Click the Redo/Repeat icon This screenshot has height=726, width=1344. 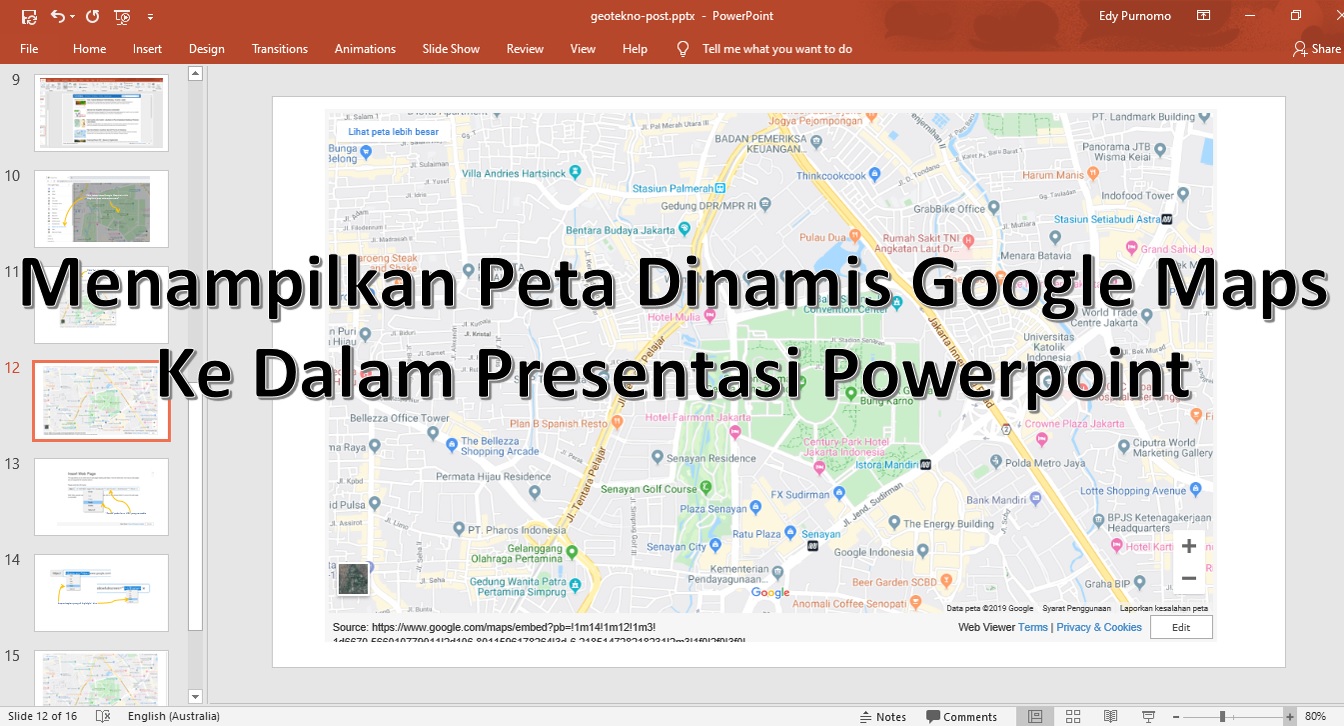(x=92, y=16)
